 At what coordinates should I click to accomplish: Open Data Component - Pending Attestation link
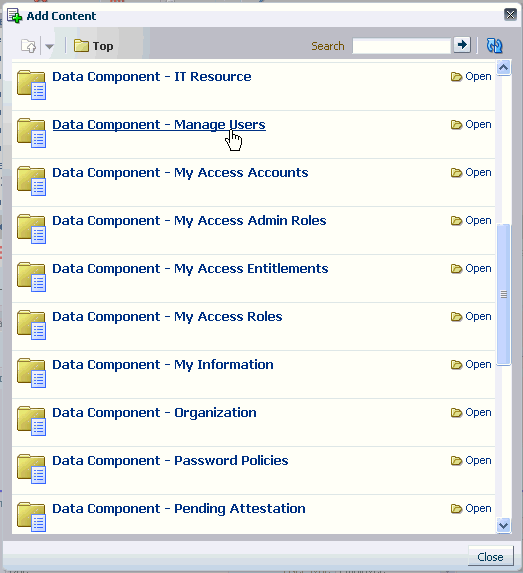(179, 509)
